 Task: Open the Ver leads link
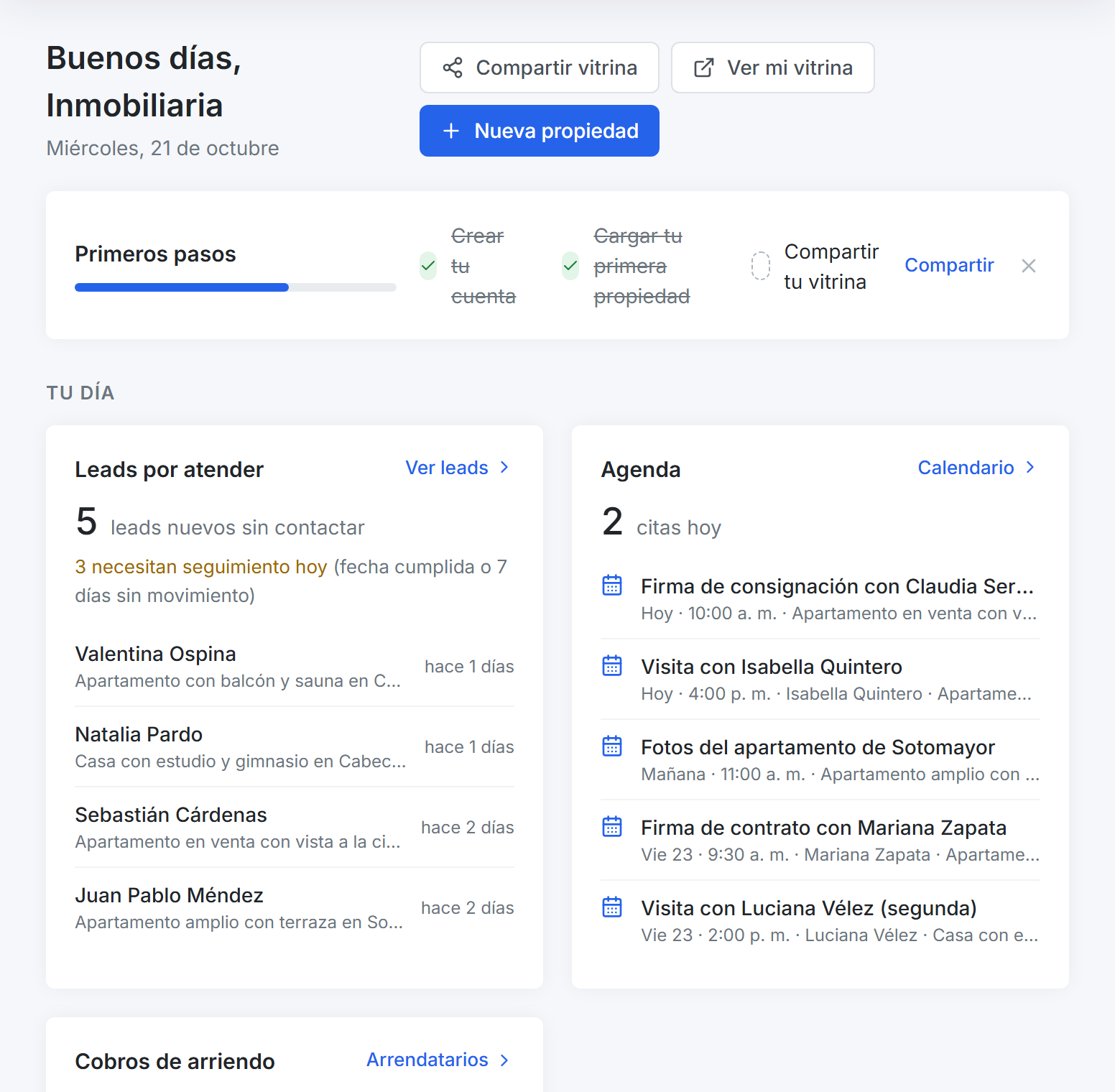(x=458, y=468)
